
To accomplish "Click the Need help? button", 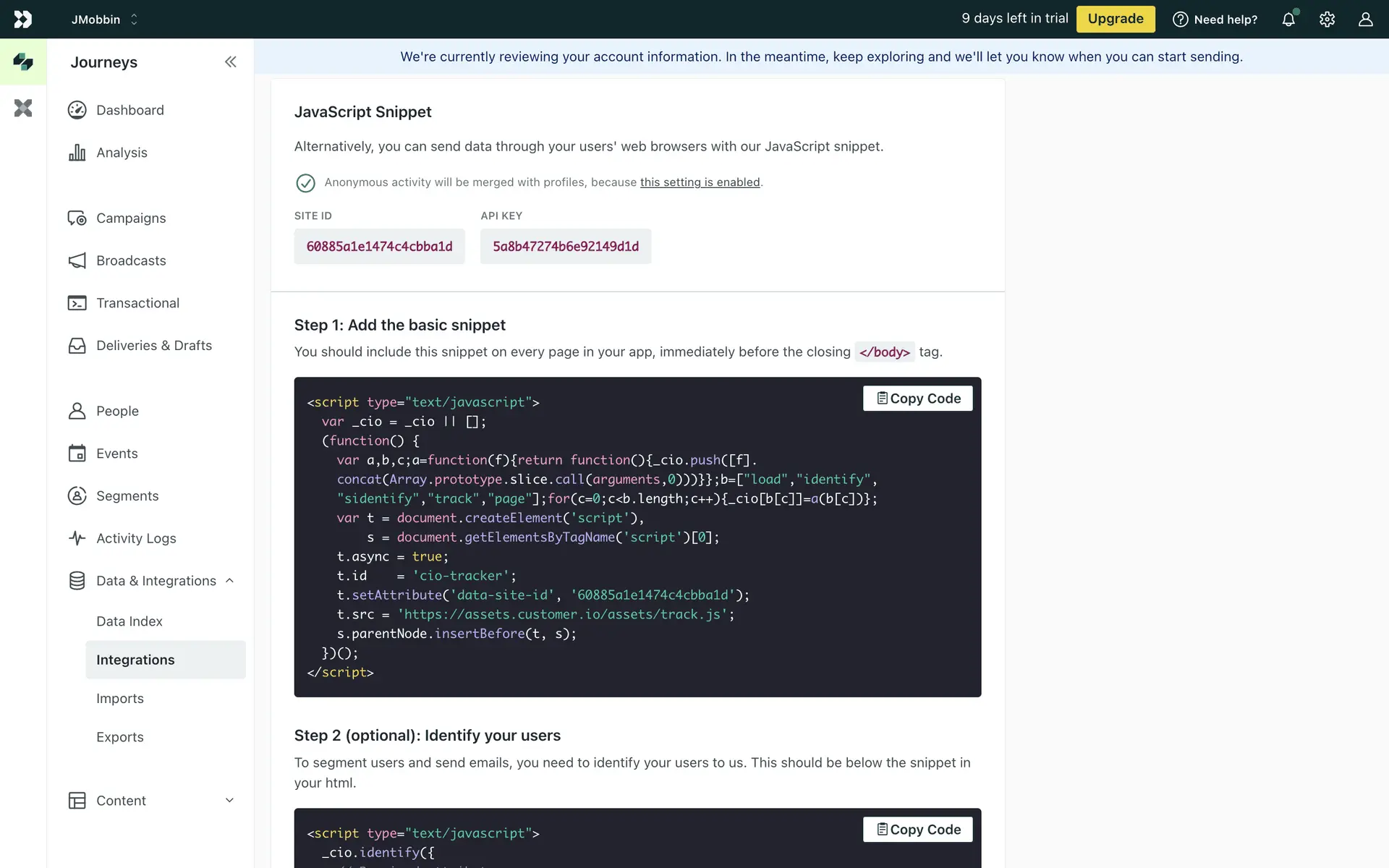I will coord(1215,20).
